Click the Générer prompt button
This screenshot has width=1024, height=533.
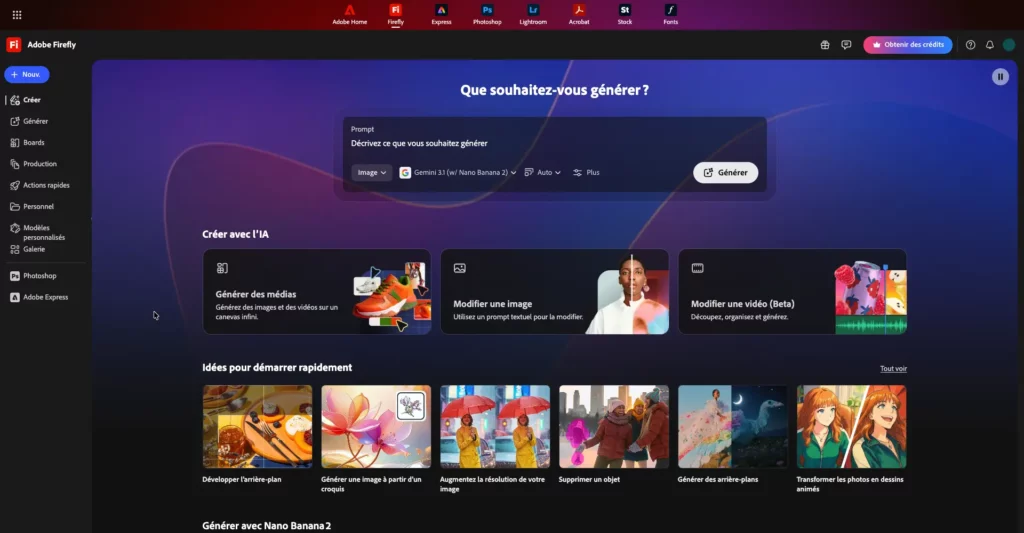click(x=726, y=172)
